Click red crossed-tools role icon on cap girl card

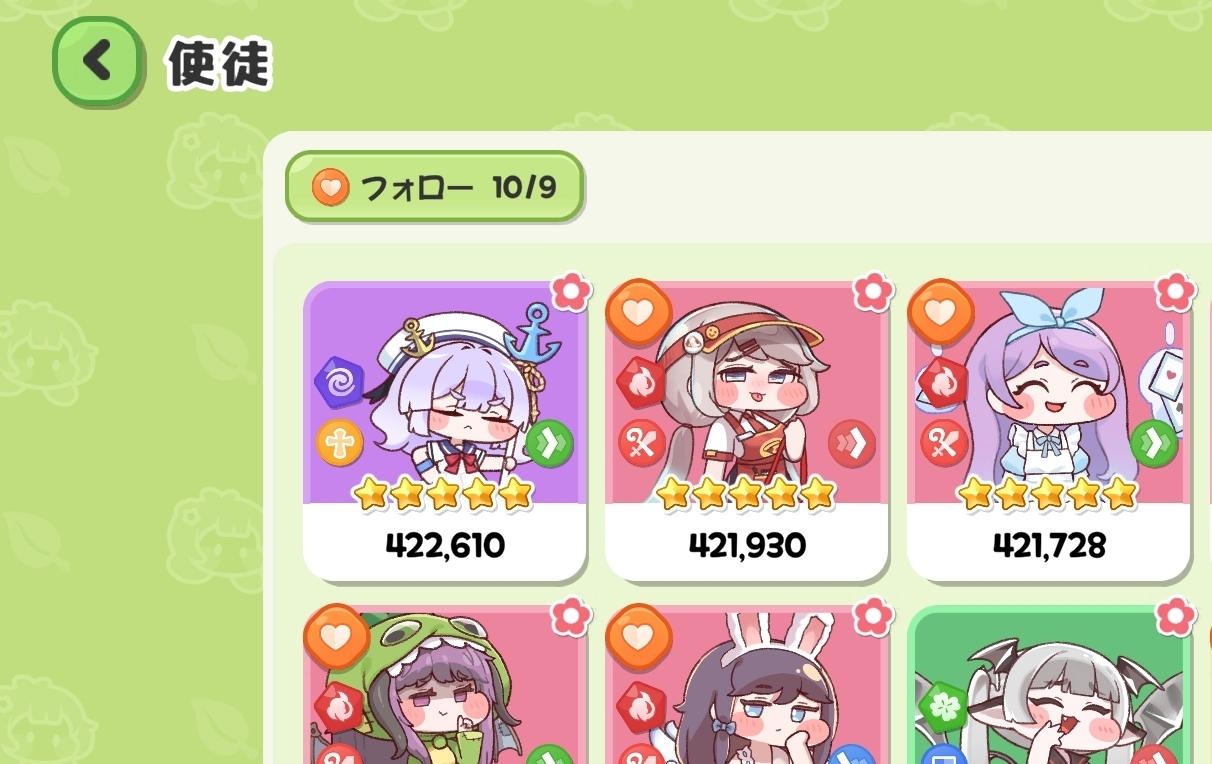(642, 443)
